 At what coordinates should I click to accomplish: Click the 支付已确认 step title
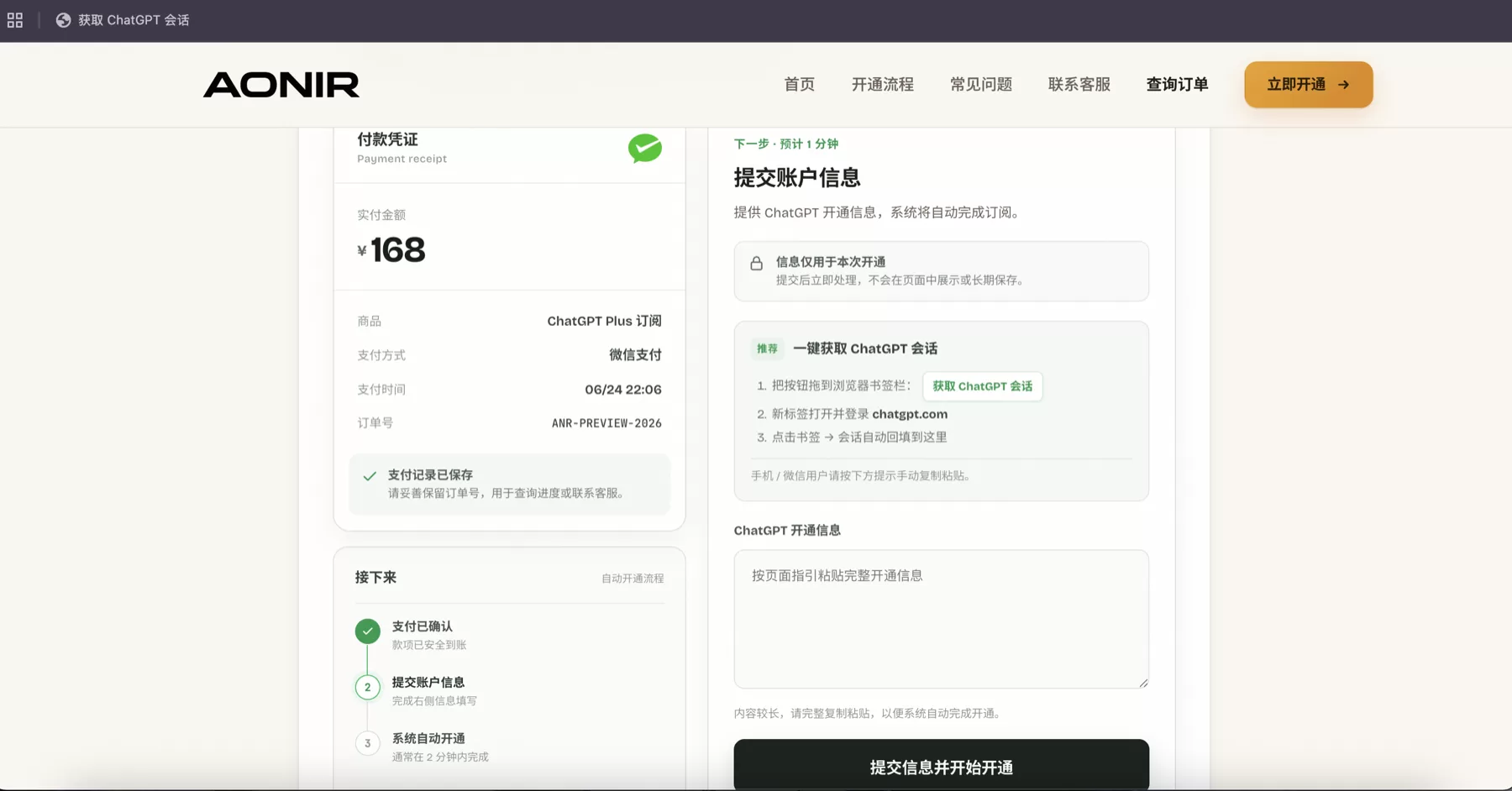[x=423, y=626]
